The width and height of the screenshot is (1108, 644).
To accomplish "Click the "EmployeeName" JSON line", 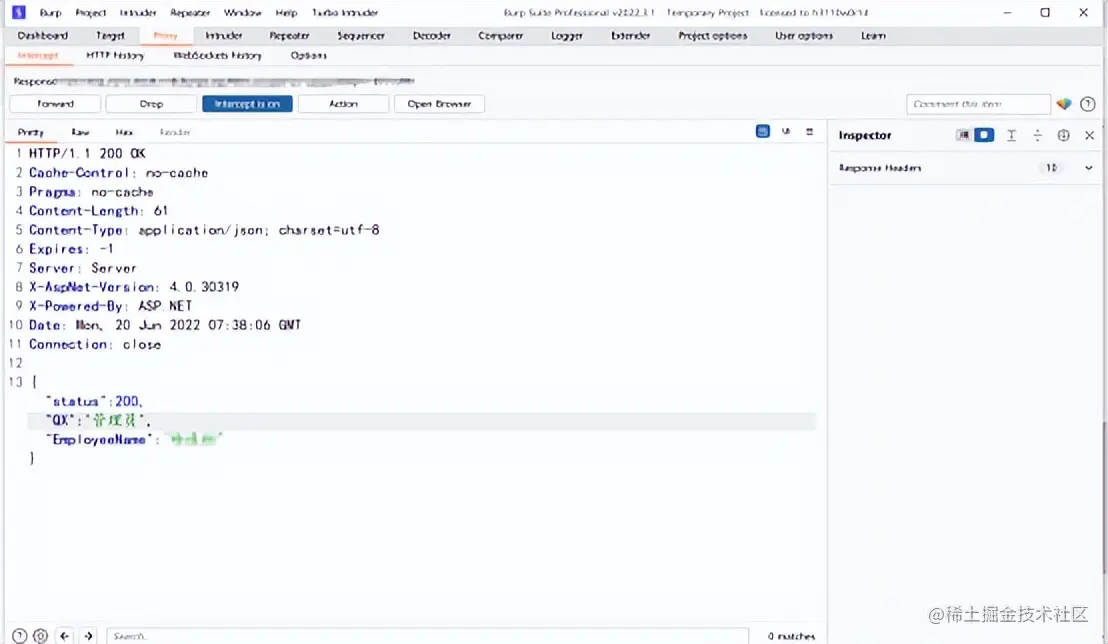I will (x=134, y=440).
